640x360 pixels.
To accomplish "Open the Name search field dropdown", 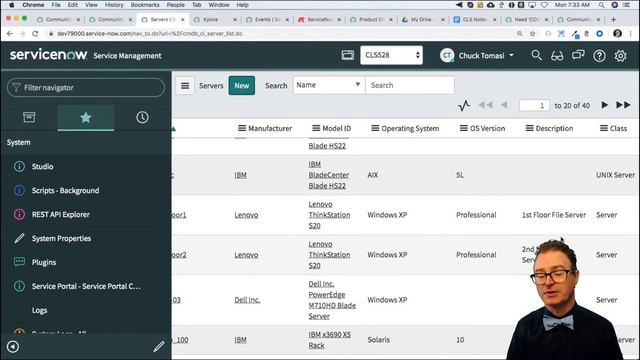I will click(329, 85).
